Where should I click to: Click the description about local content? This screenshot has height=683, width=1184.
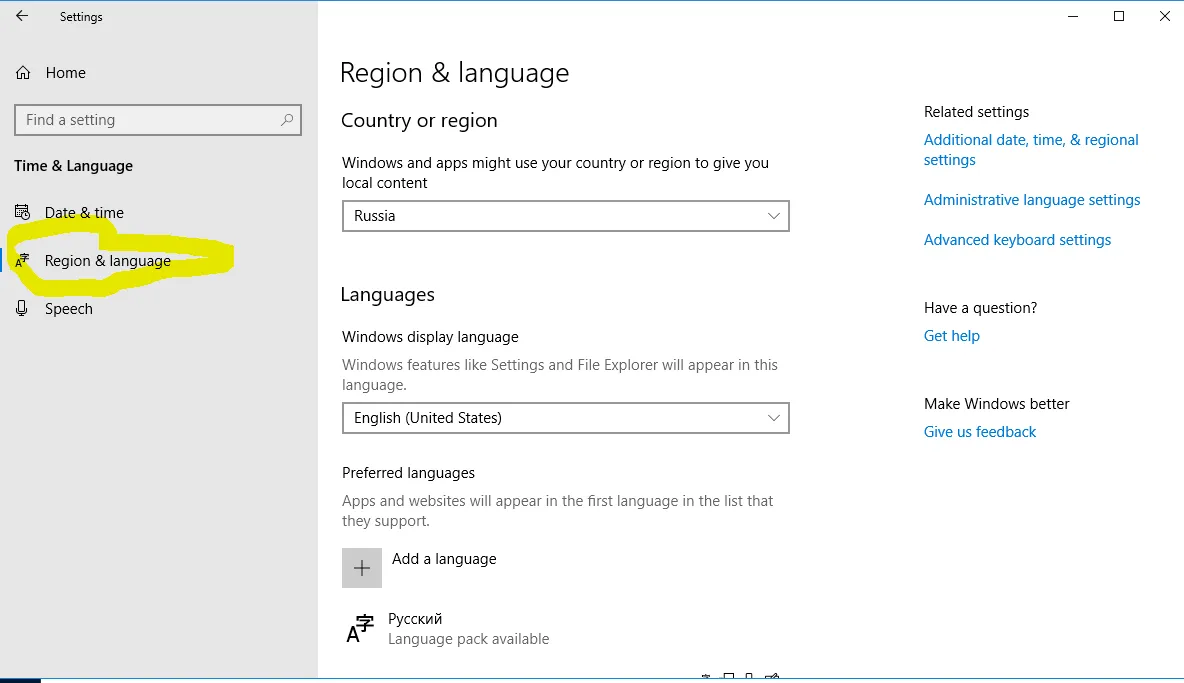tap(555, 173)
